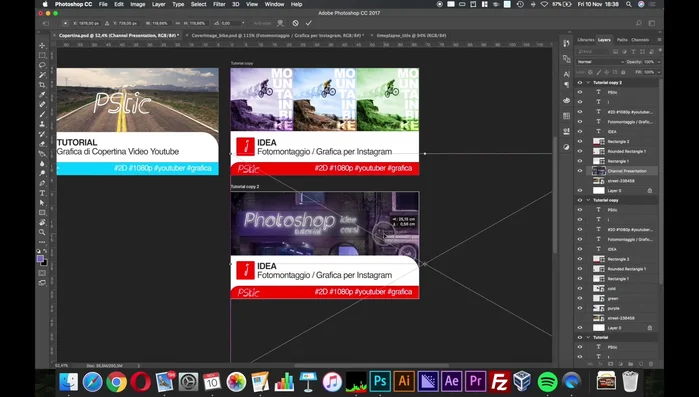
Task: Select the Rectangular Marquee tool
Action: tap(42, 55)
